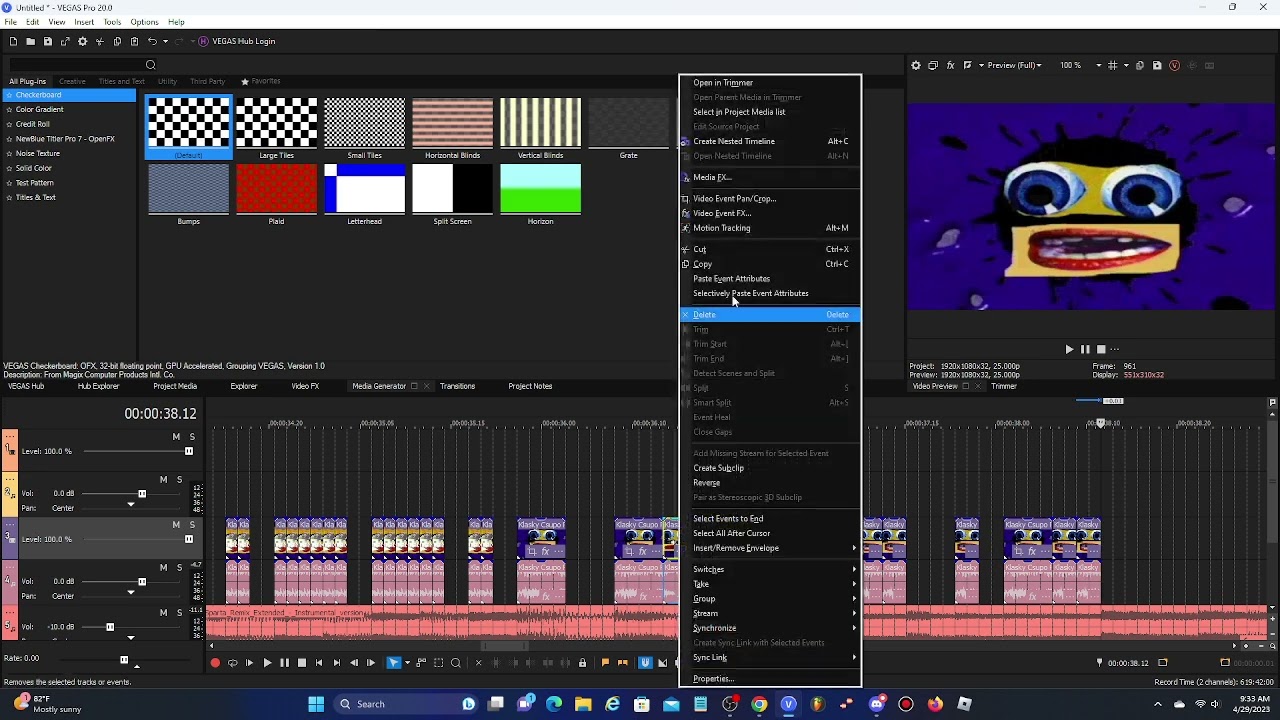This screenshot has width=1280, height=720.
Task: Open File Explorer from taskbar
Action: [x=583, y=704]
